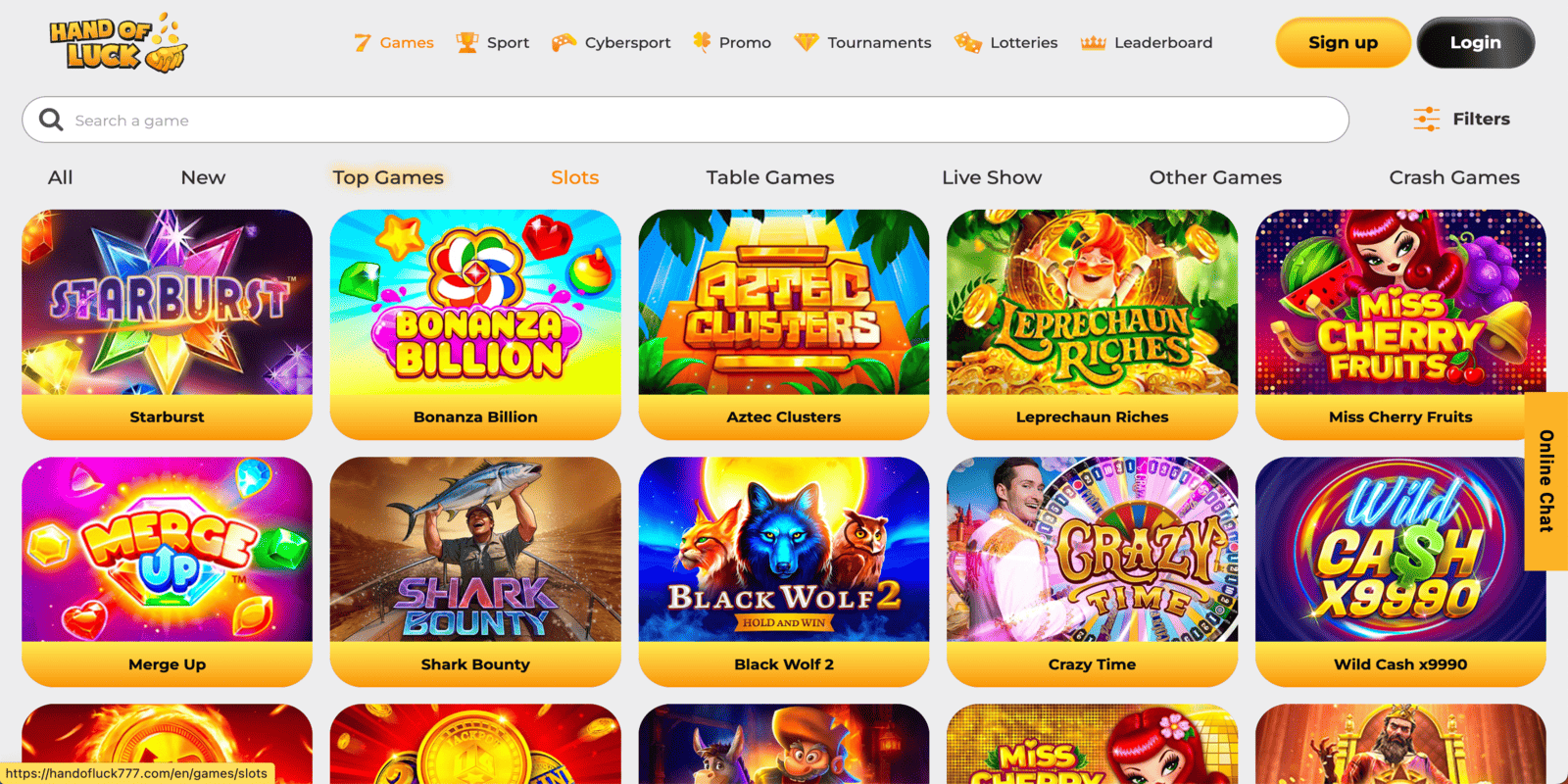This screenshot has height=784, width=1568.
Task: Click the Tournaments diamond icon
Action: click(x=806, y=42)
